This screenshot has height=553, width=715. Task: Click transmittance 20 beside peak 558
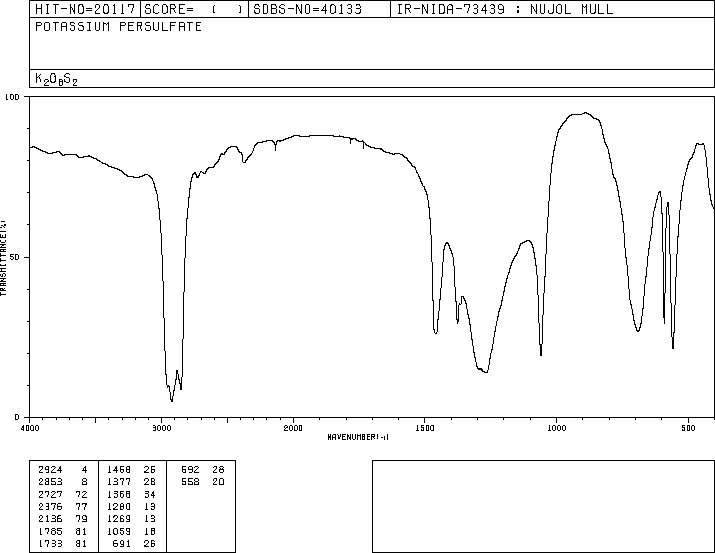pyautogui.click(x=218, y=481)
